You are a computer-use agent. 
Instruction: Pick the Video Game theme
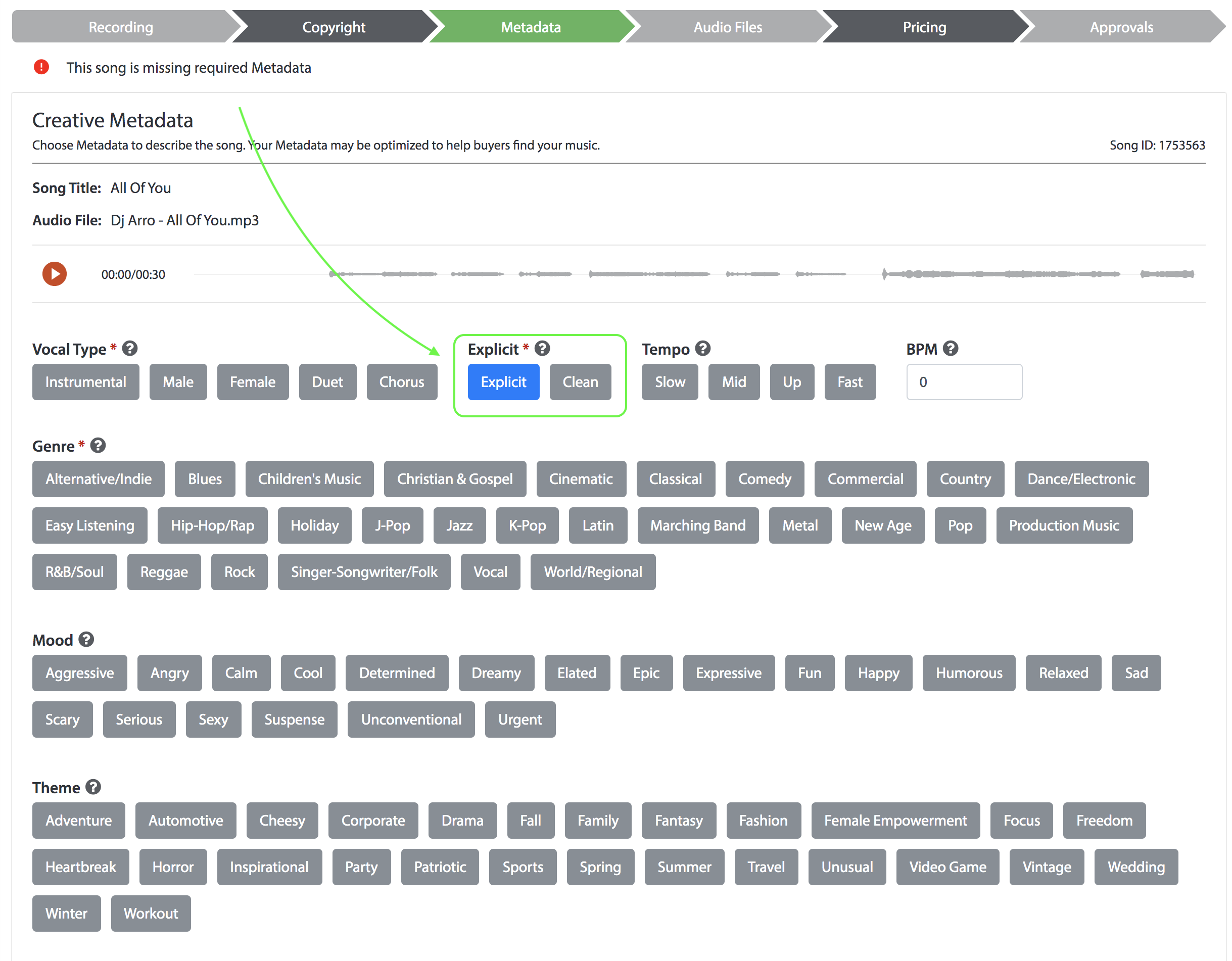coord(947,867)
